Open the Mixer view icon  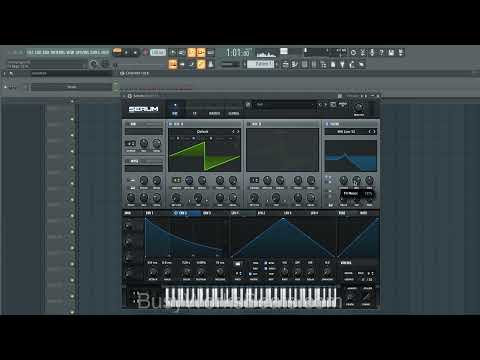point(314,64)
